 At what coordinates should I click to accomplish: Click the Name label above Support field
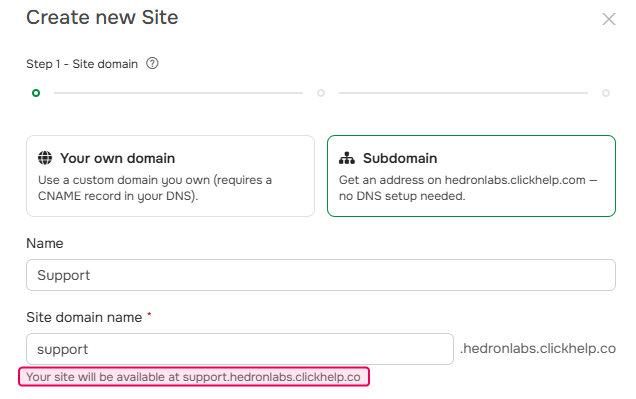click(45, 243)
